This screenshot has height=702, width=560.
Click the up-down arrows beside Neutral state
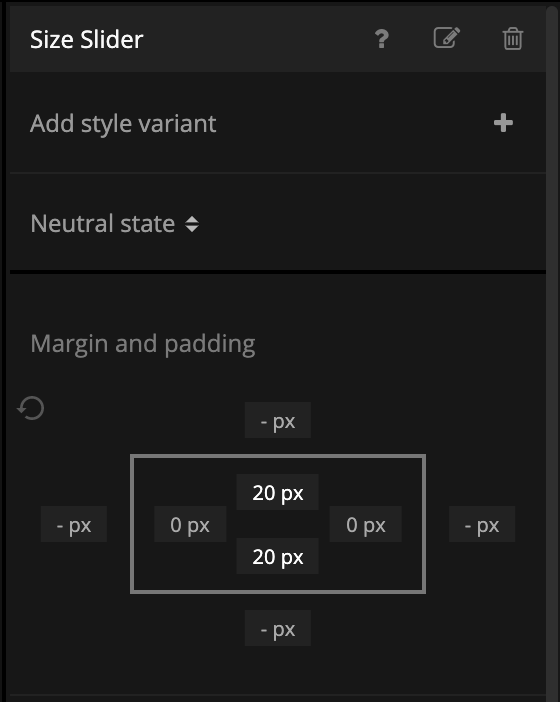(192, 224)
